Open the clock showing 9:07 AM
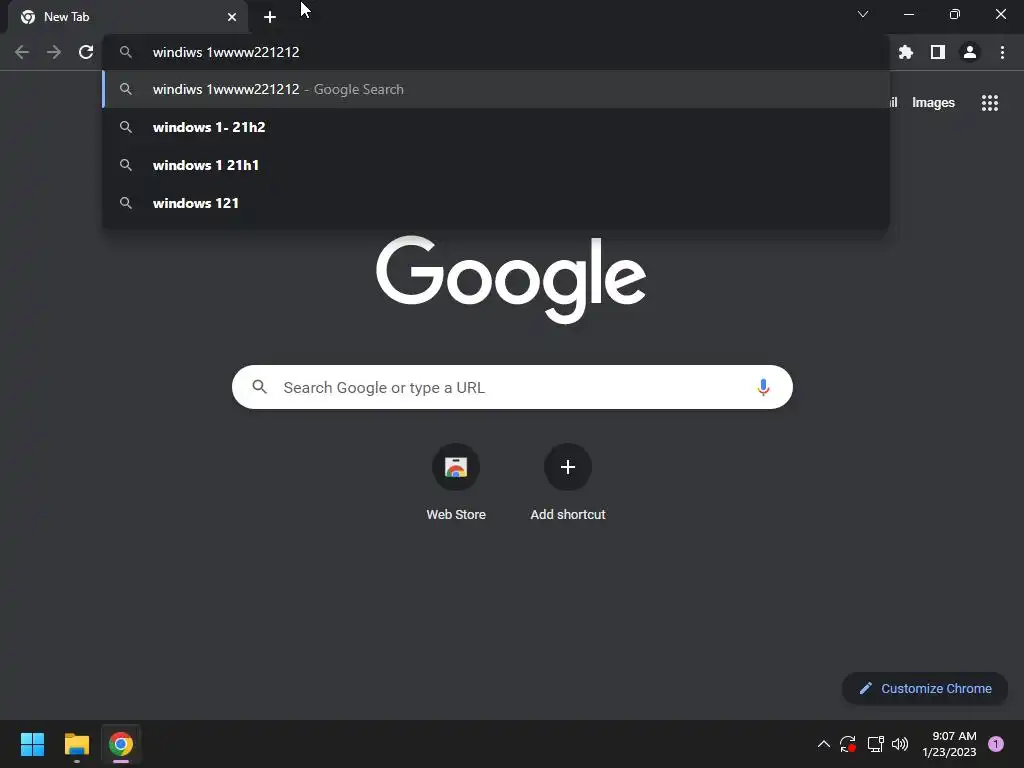Screen dimensions: 1024x768 pos(949,744)
